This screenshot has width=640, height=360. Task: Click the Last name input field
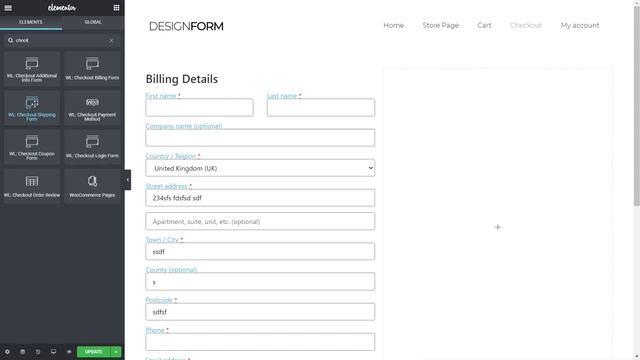321,107
